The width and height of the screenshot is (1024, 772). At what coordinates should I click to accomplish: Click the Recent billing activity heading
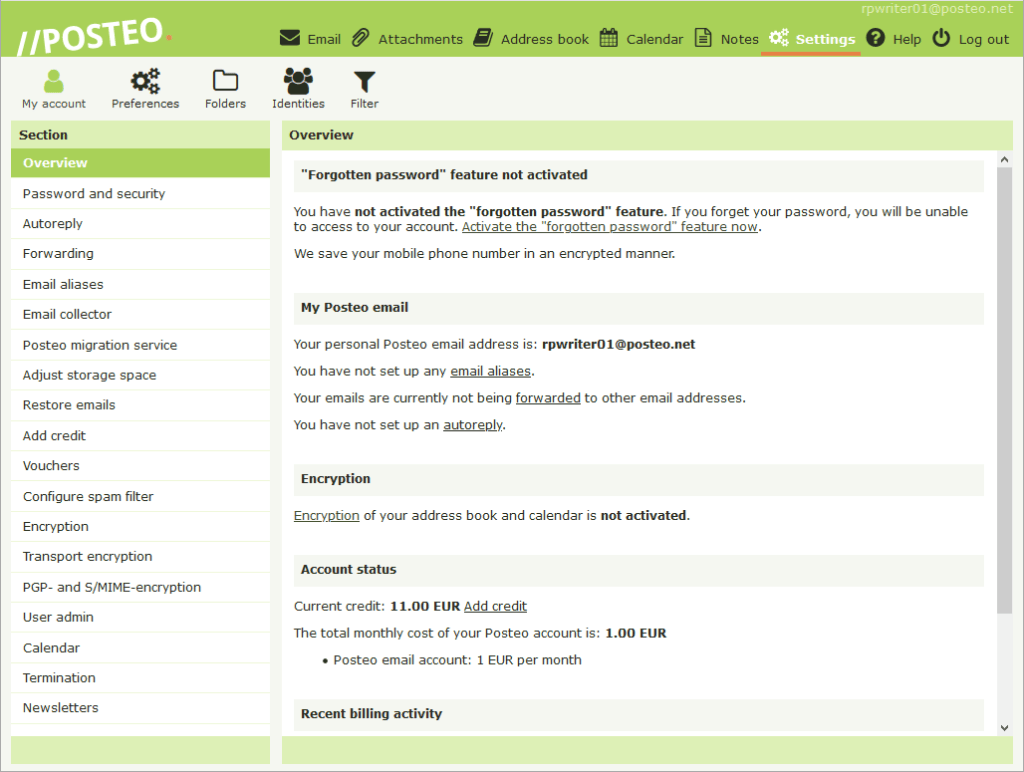click(x=372, y=714)
